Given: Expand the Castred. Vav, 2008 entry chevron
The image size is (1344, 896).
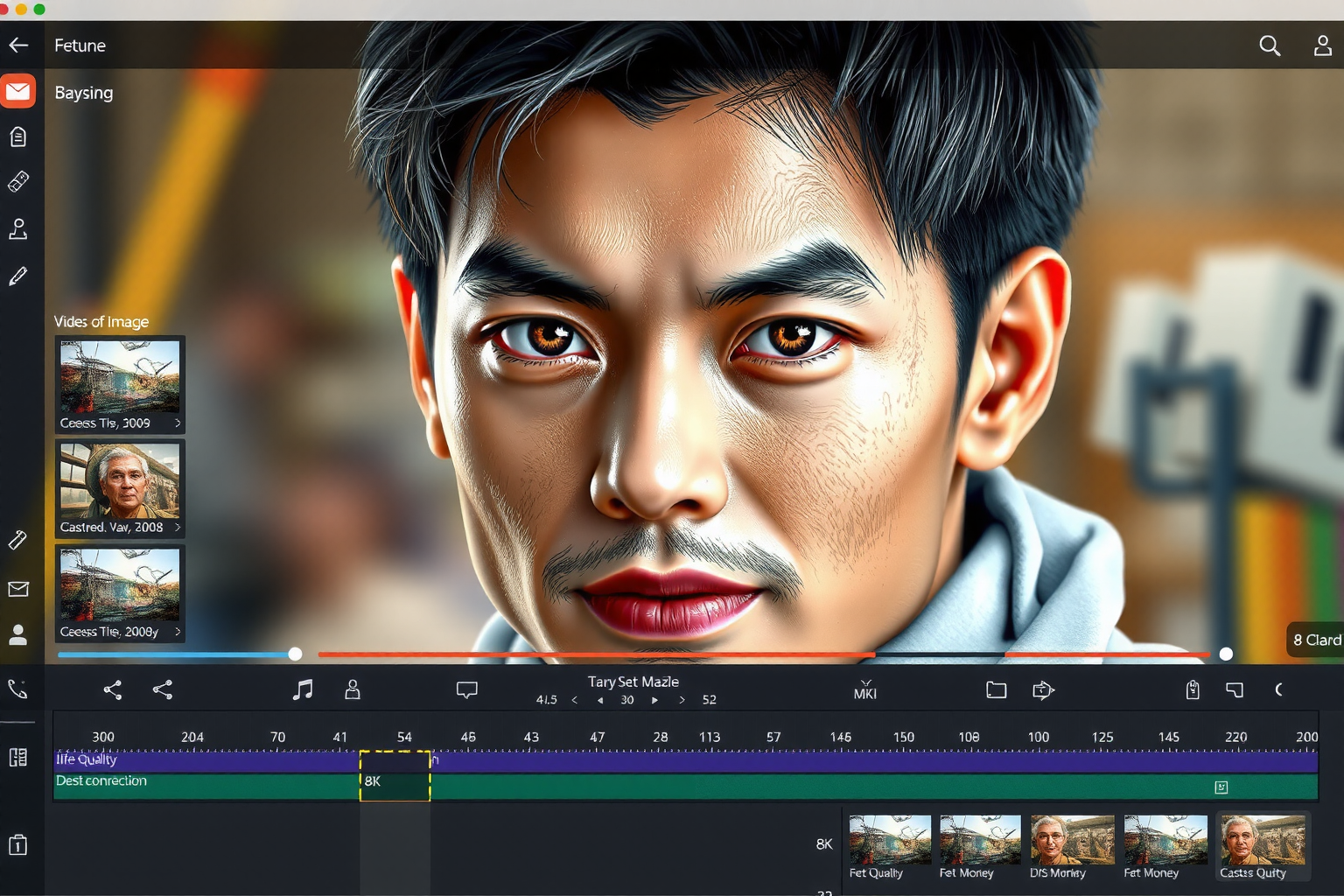Looking at the screenshot, I should click(x=178, y=528).
